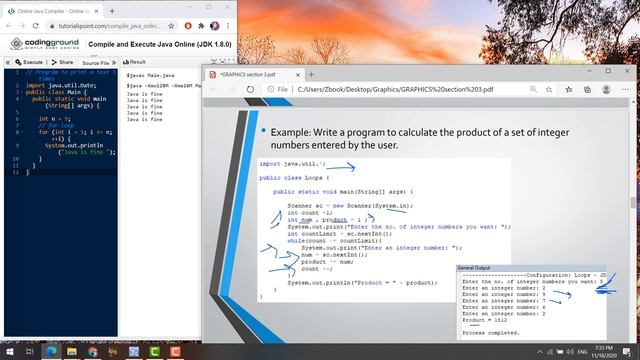Image resolution: width=640 pixels, height=360 pixels.
Task: Click the zoom magnifier icon in Edge address bar
Action: 533,89
